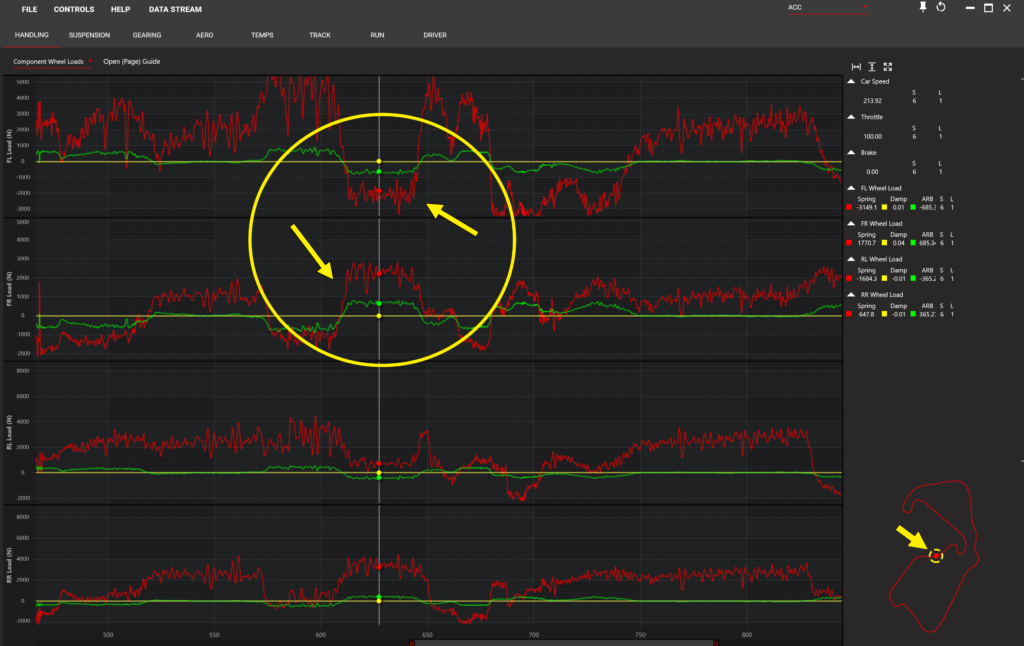
Task: Click the red position dot on track map
Action: (936, 556)
